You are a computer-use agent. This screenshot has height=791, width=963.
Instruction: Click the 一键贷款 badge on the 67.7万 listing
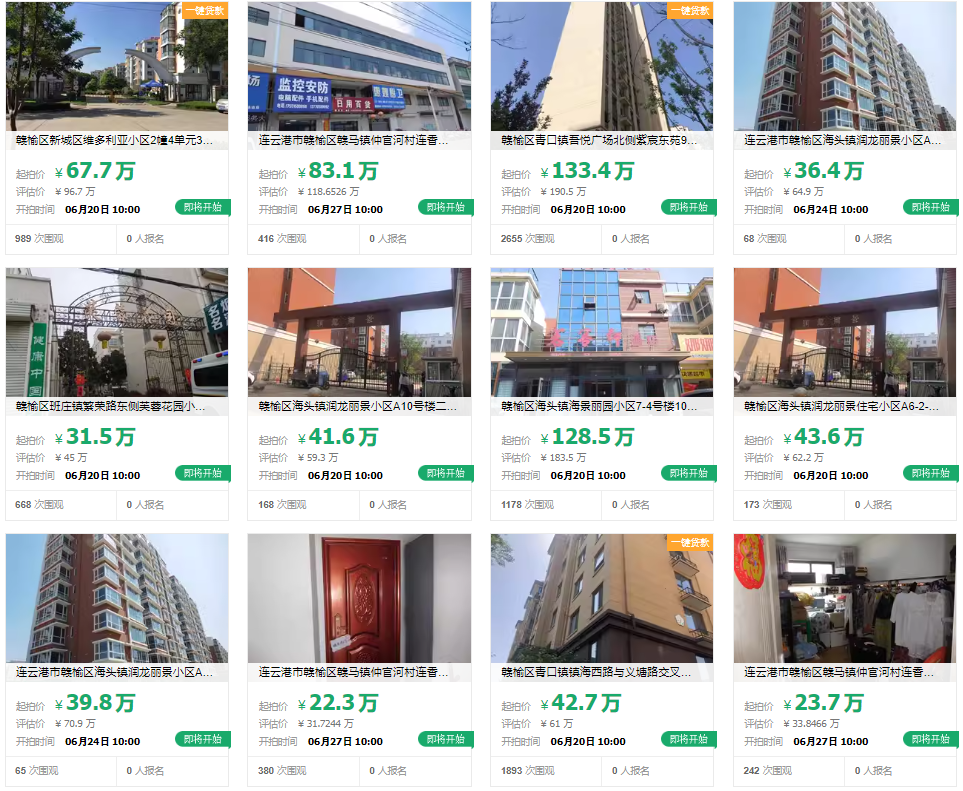[x=205, y=10]
